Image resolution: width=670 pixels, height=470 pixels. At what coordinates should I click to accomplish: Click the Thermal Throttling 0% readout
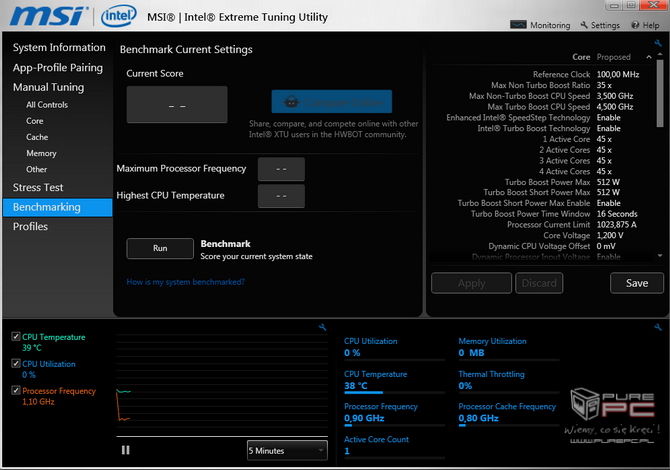465,386
